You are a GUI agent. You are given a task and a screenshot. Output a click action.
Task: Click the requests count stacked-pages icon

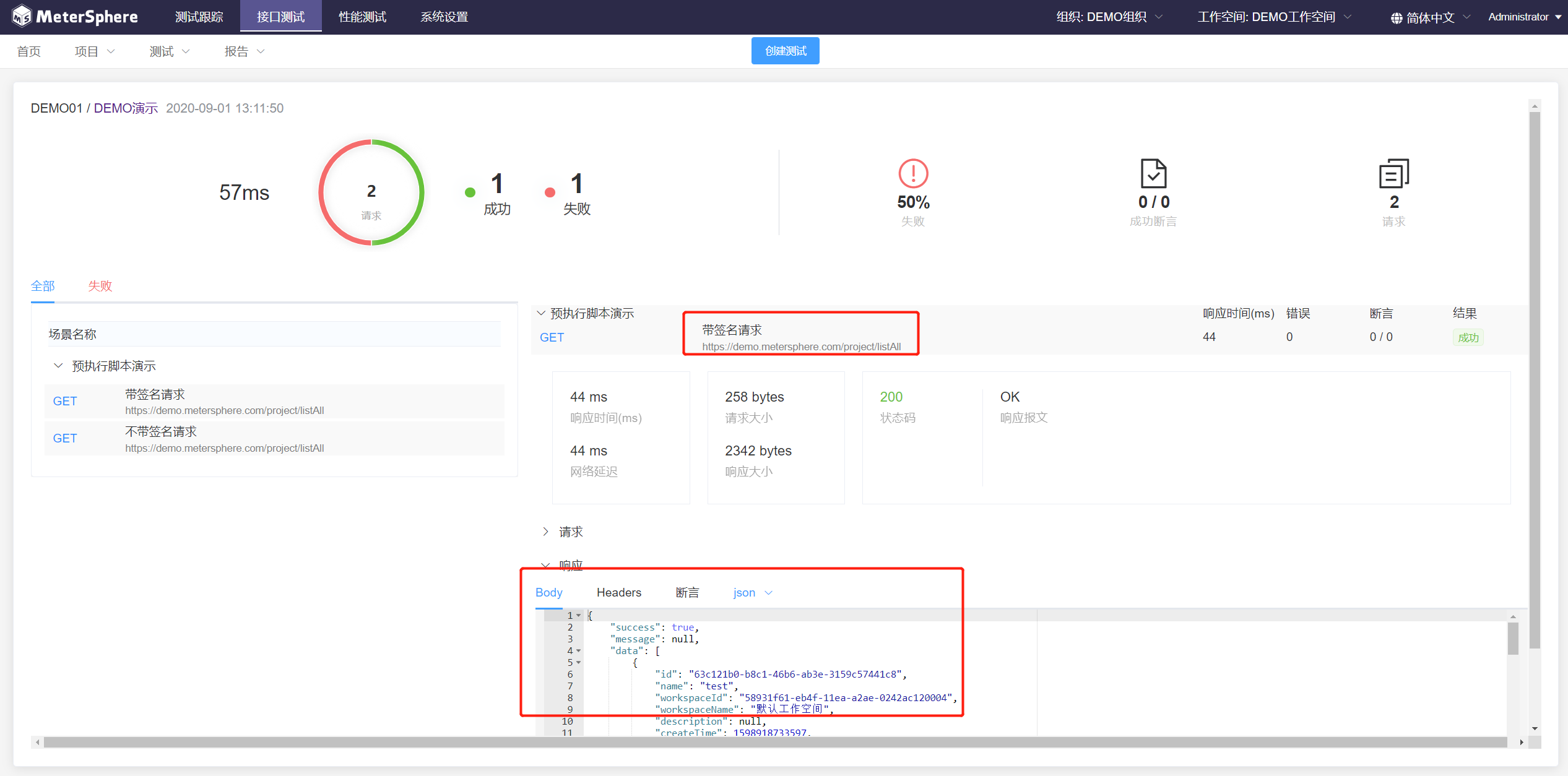[x=1393, y=174]
